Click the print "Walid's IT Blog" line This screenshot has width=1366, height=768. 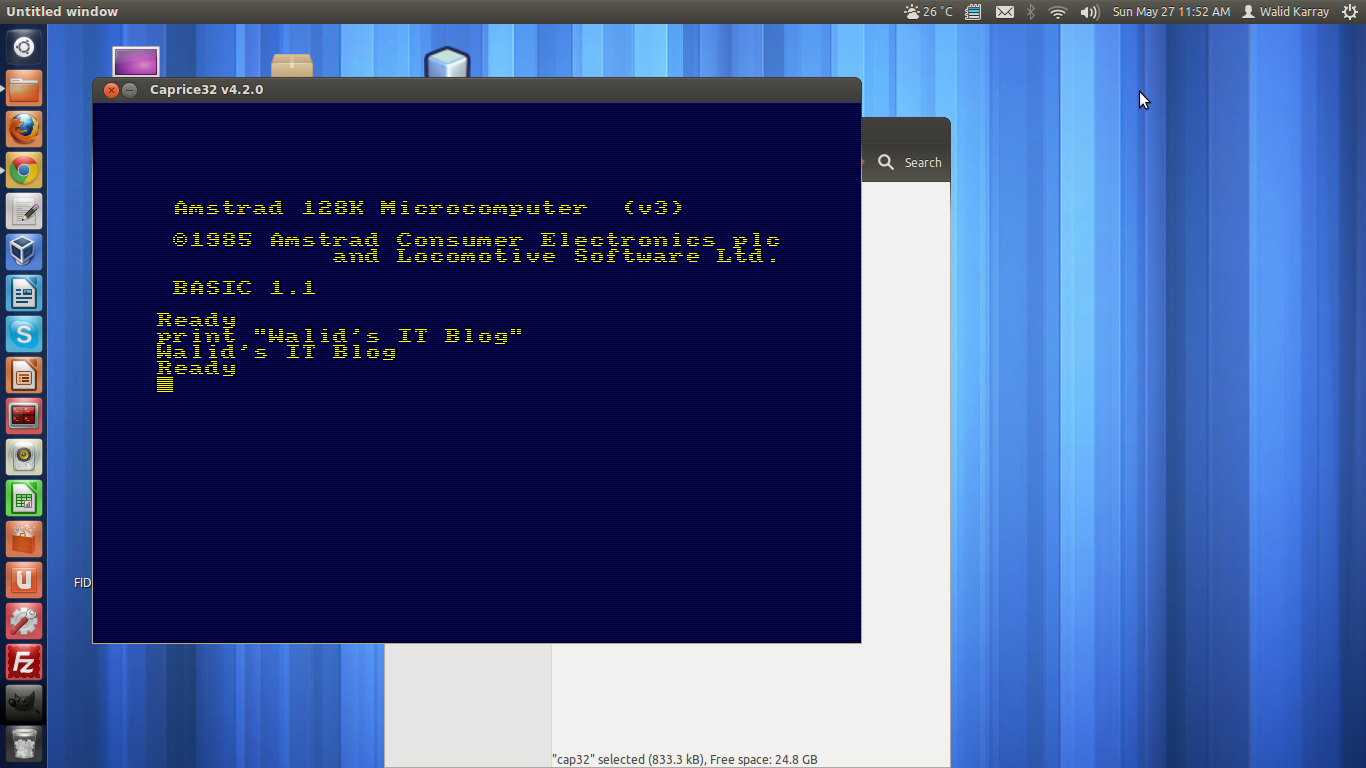point(340,336)
